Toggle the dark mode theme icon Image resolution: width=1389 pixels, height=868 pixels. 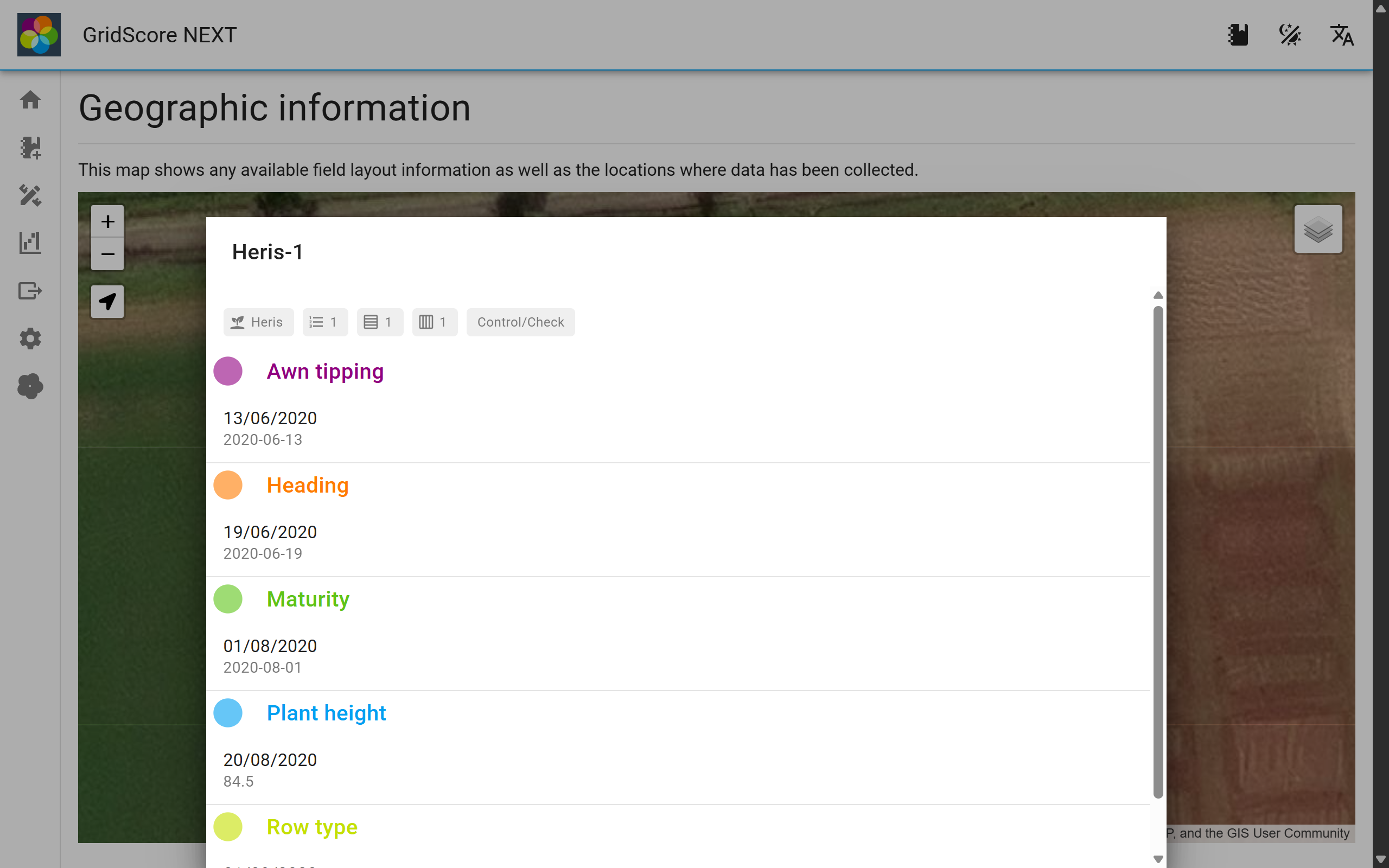(x=1290, y=35)
